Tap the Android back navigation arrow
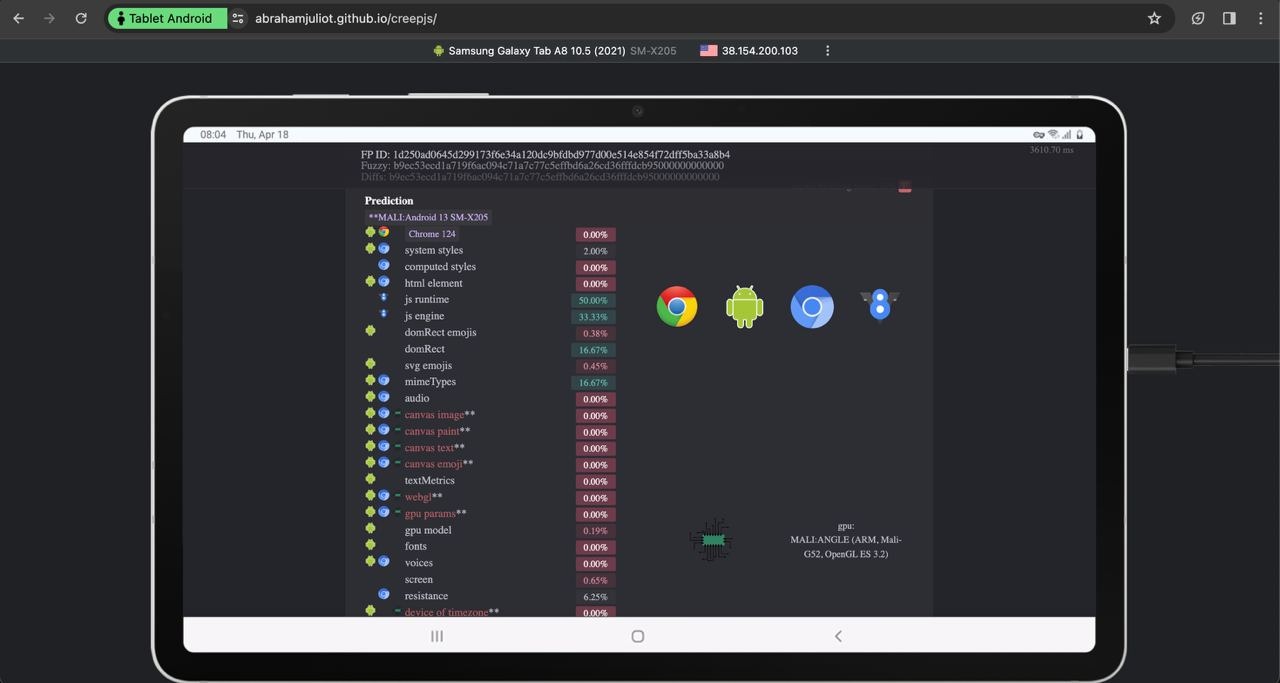The height and width of the screenshot is (683, 1280). click(838, 636)
